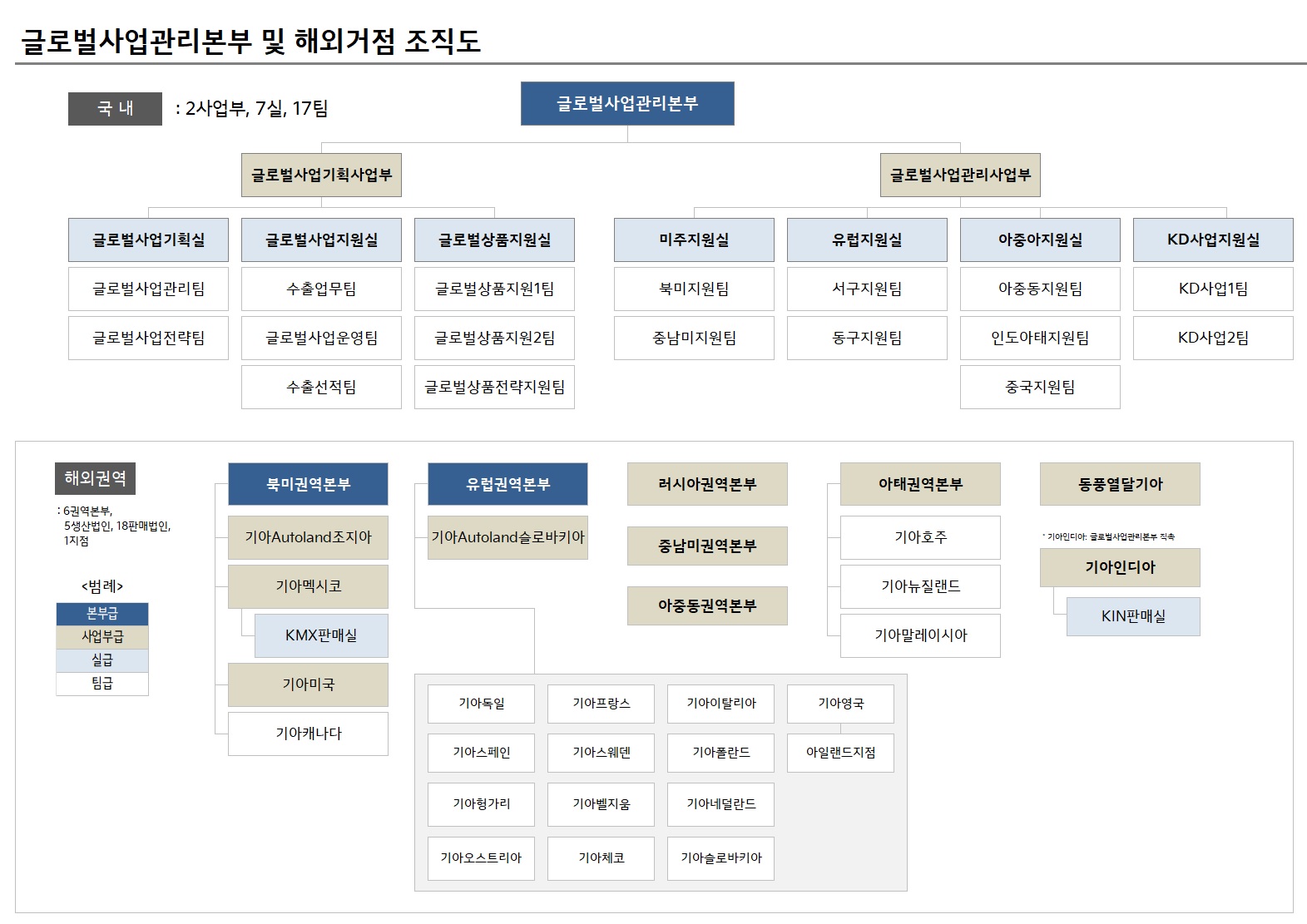The height and width of the screenshot is (924, 1307).
Task: Select the 기아미국 box
Action: pyautogui.click(x=308, y=684)
